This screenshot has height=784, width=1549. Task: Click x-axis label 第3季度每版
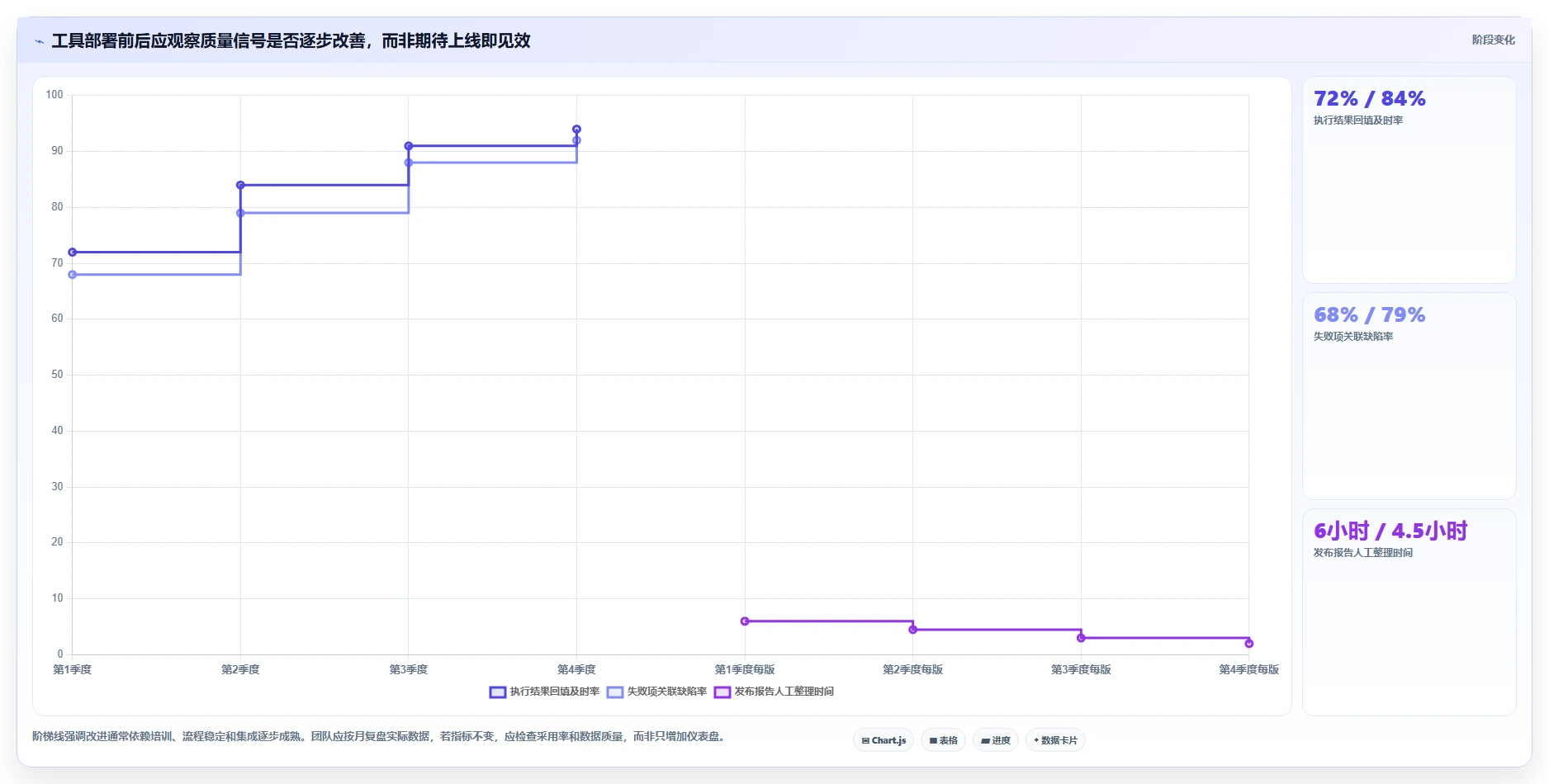[x=1081, y=669]
